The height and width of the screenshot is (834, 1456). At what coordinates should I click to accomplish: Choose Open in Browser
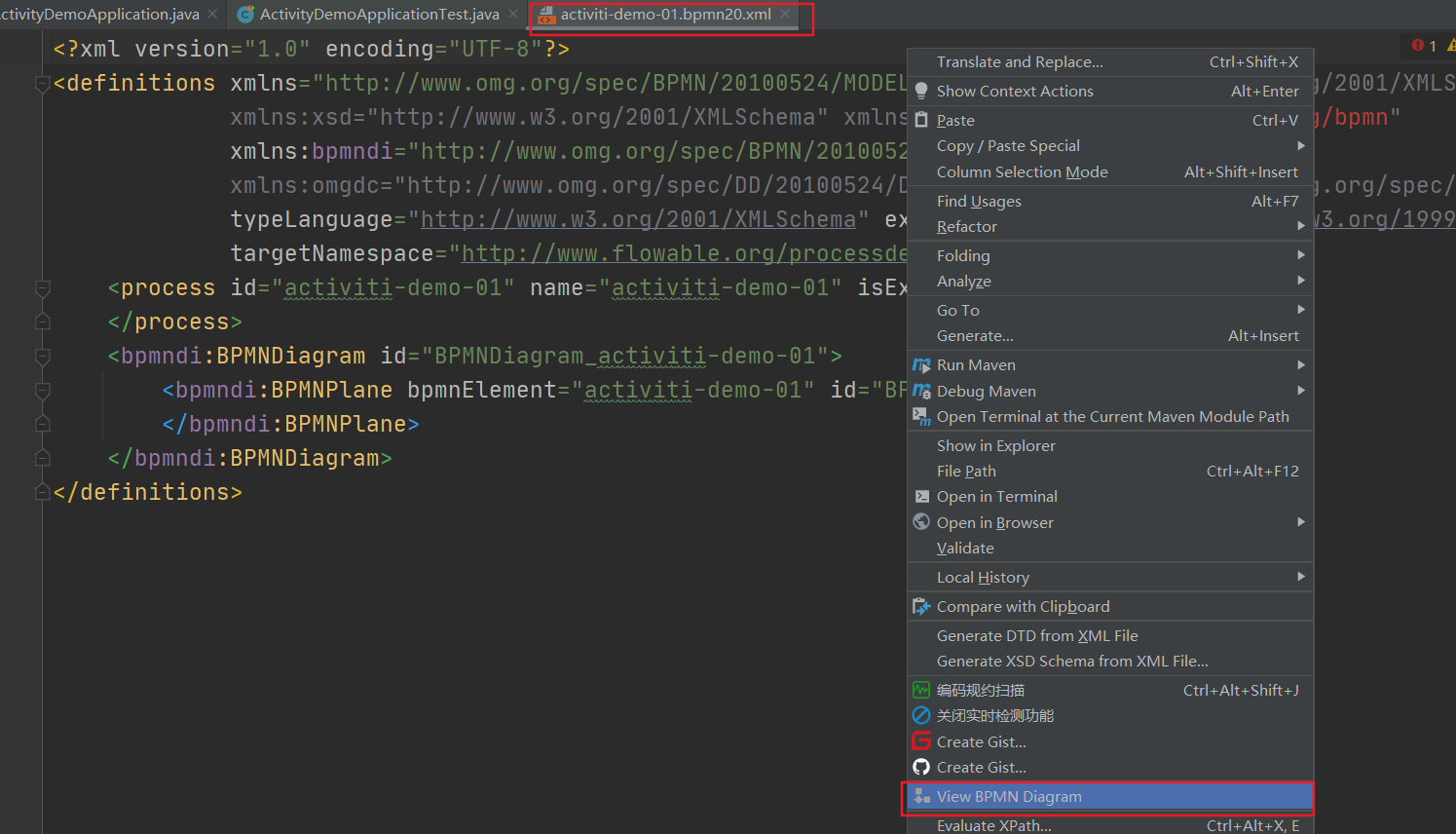[x=1110, y=522]
